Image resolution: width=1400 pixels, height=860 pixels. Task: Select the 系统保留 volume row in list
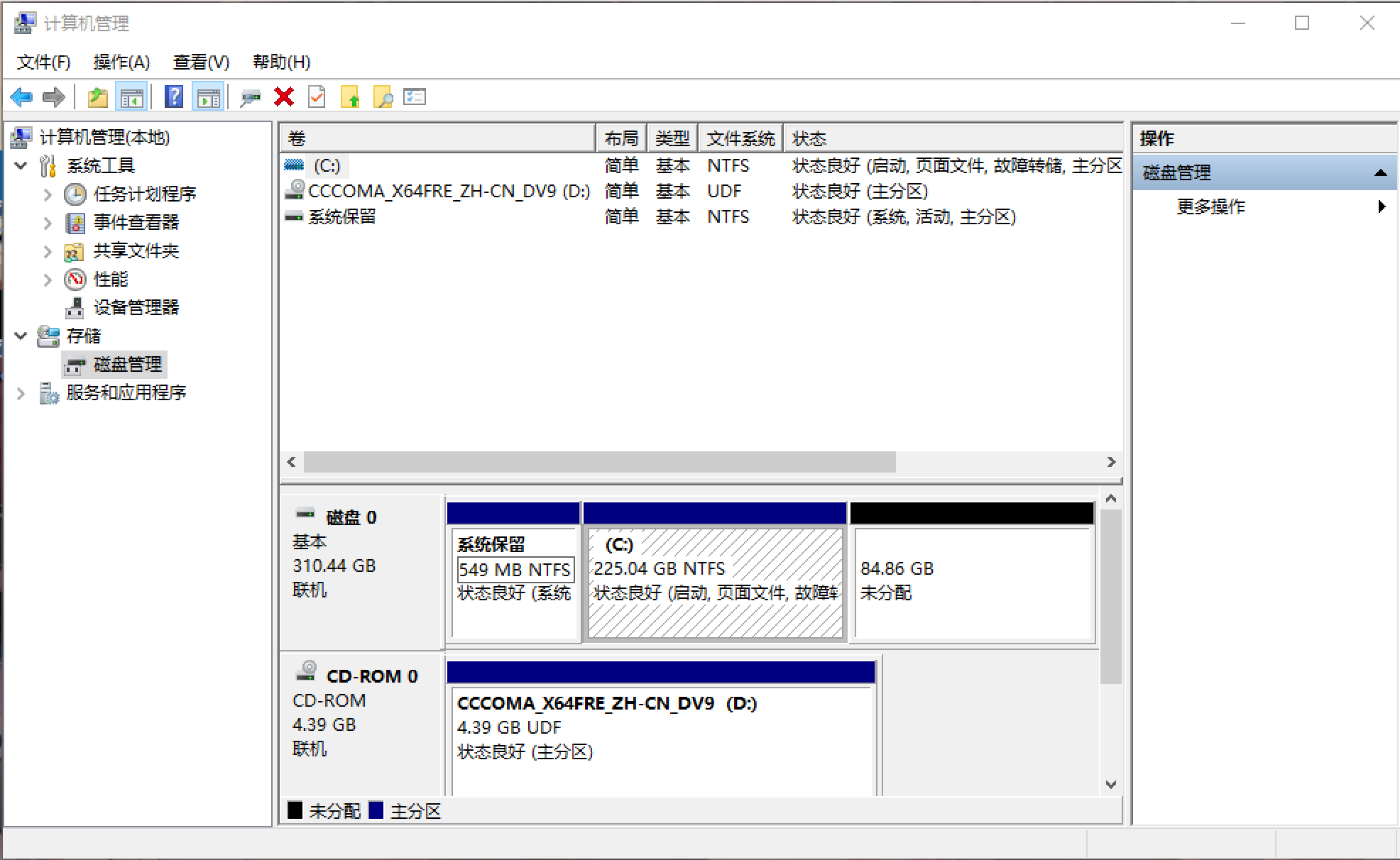click(701, 216)
